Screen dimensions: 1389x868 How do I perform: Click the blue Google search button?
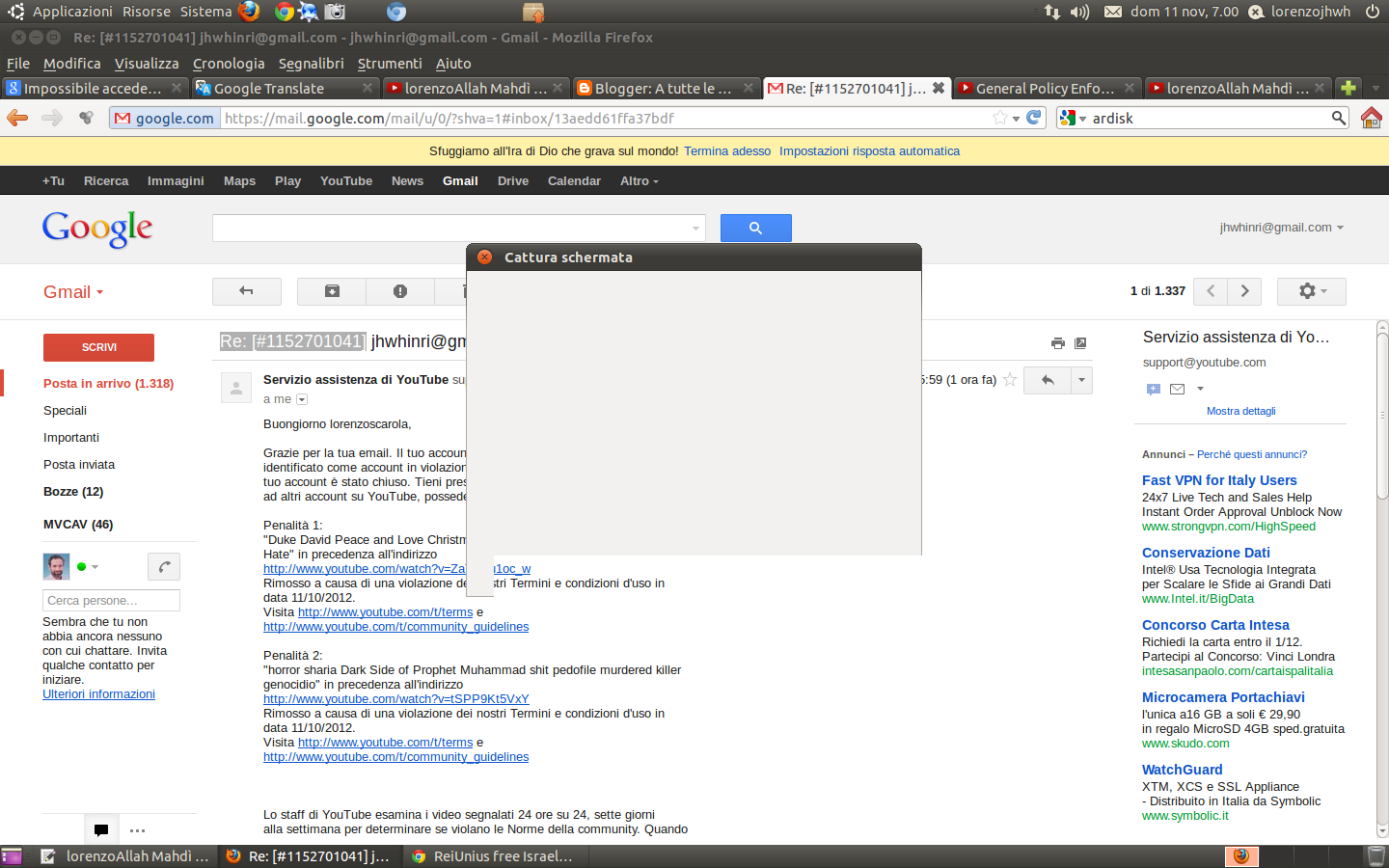755,228
